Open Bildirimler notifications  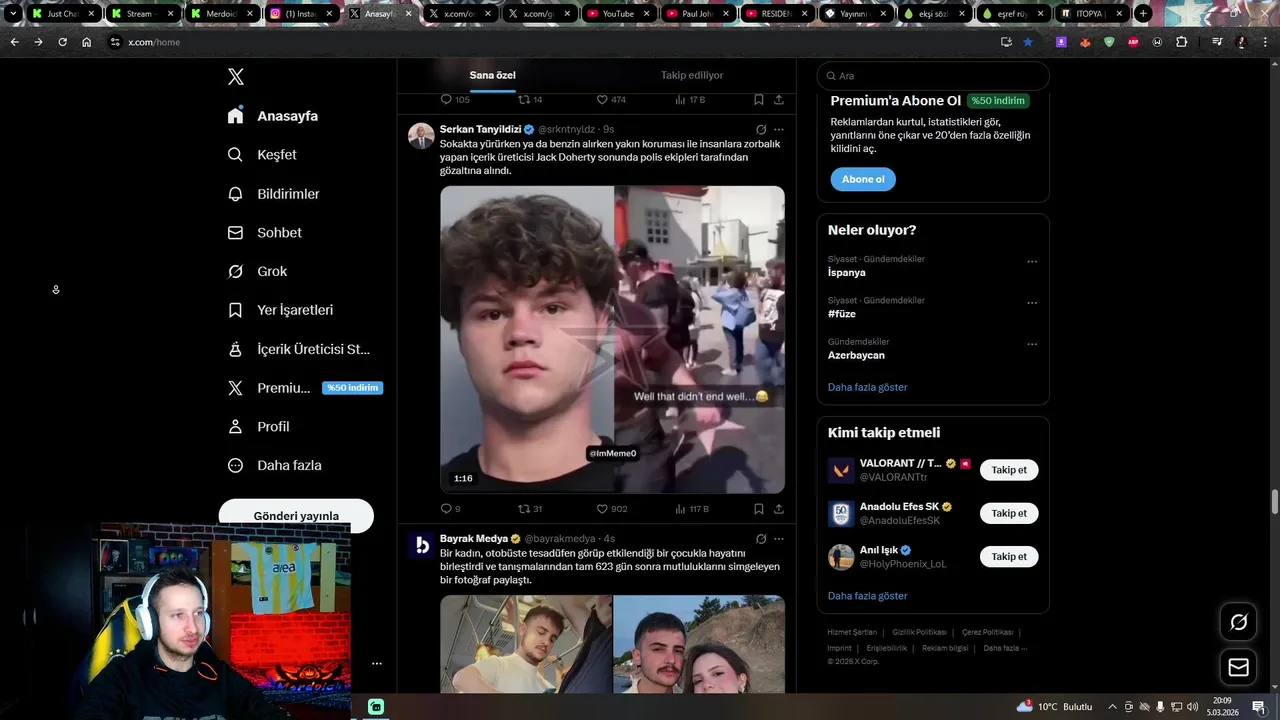pos(274,194)
